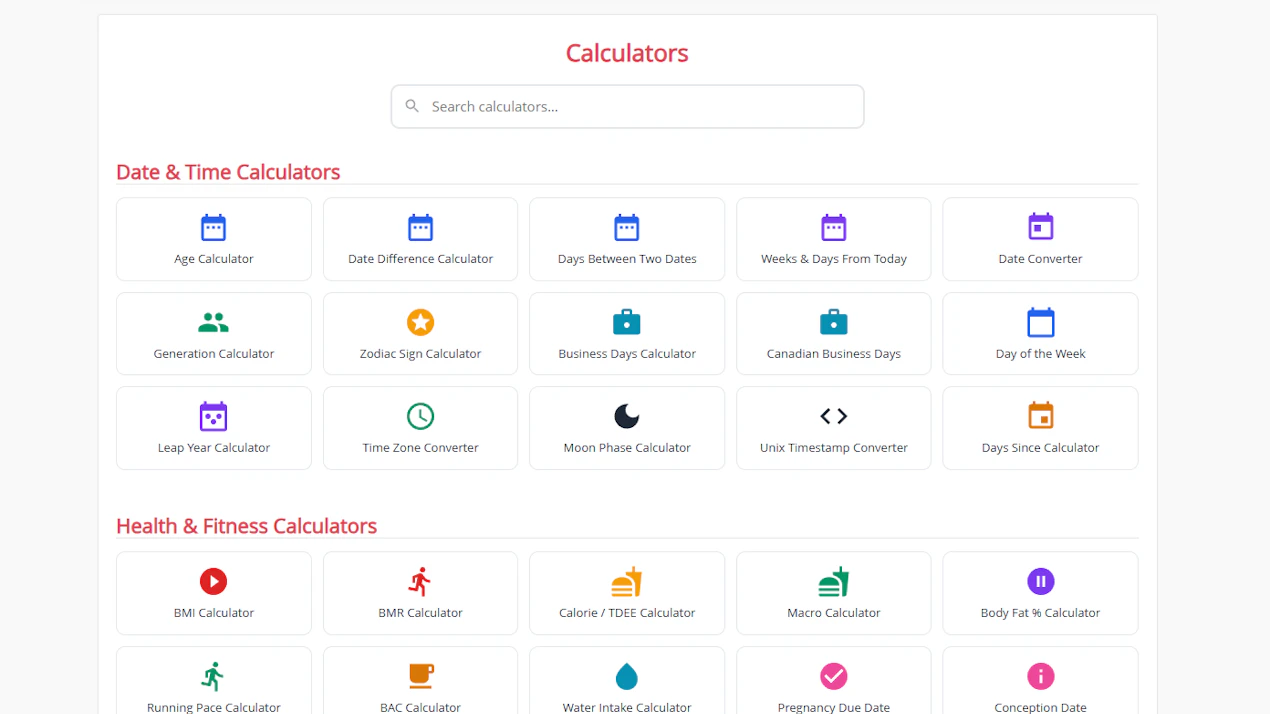Click the Days Between Two Dates icon
The image size is (1270, 714).
(627, 227)
